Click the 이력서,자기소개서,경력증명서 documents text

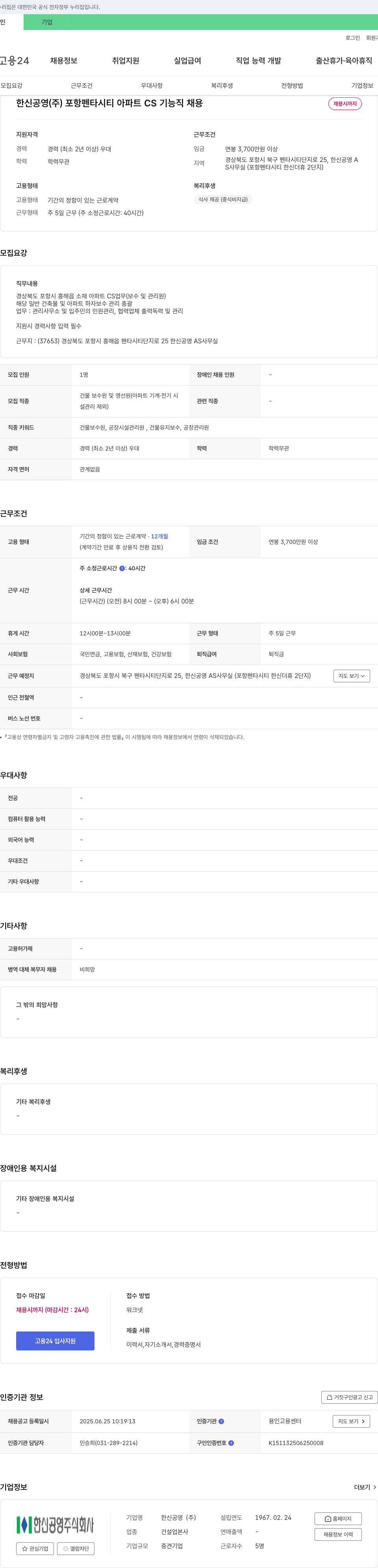163,1345
